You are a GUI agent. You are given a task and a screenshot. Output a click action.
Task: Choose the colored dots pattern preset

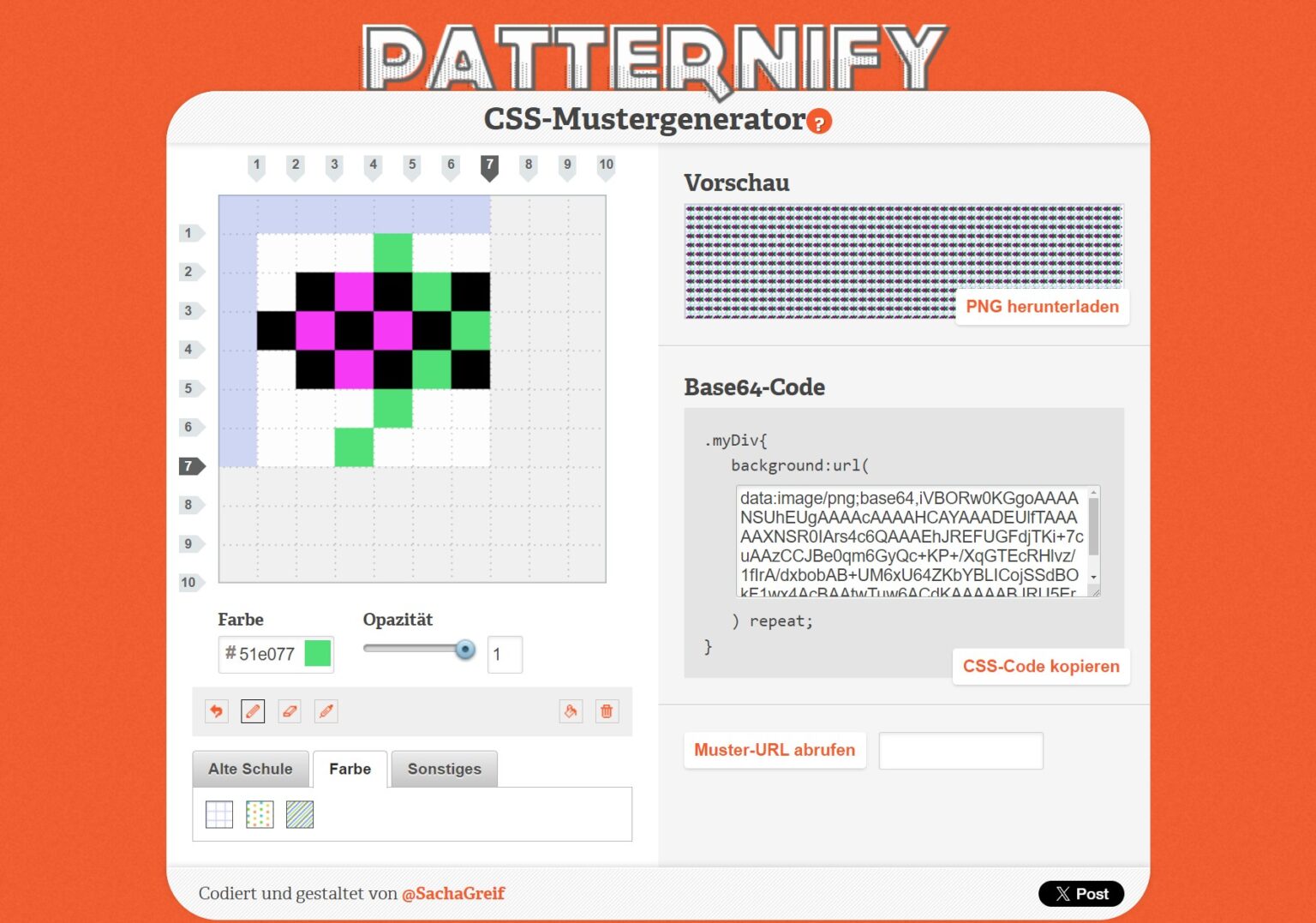point(260,814)
